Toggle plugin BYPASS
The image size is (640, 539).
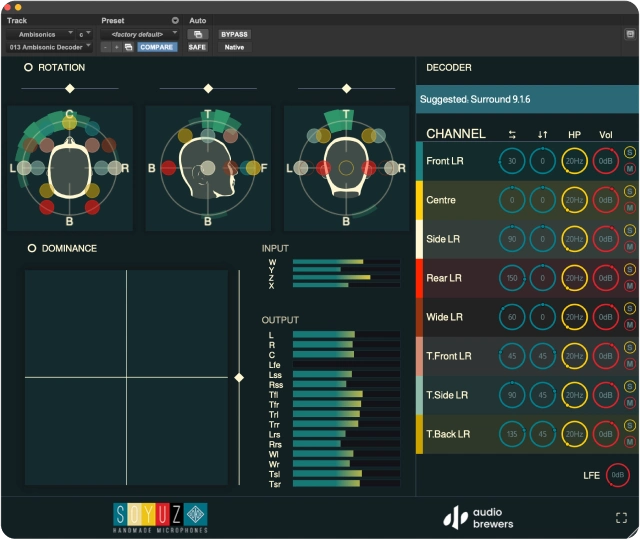[234, 34]
